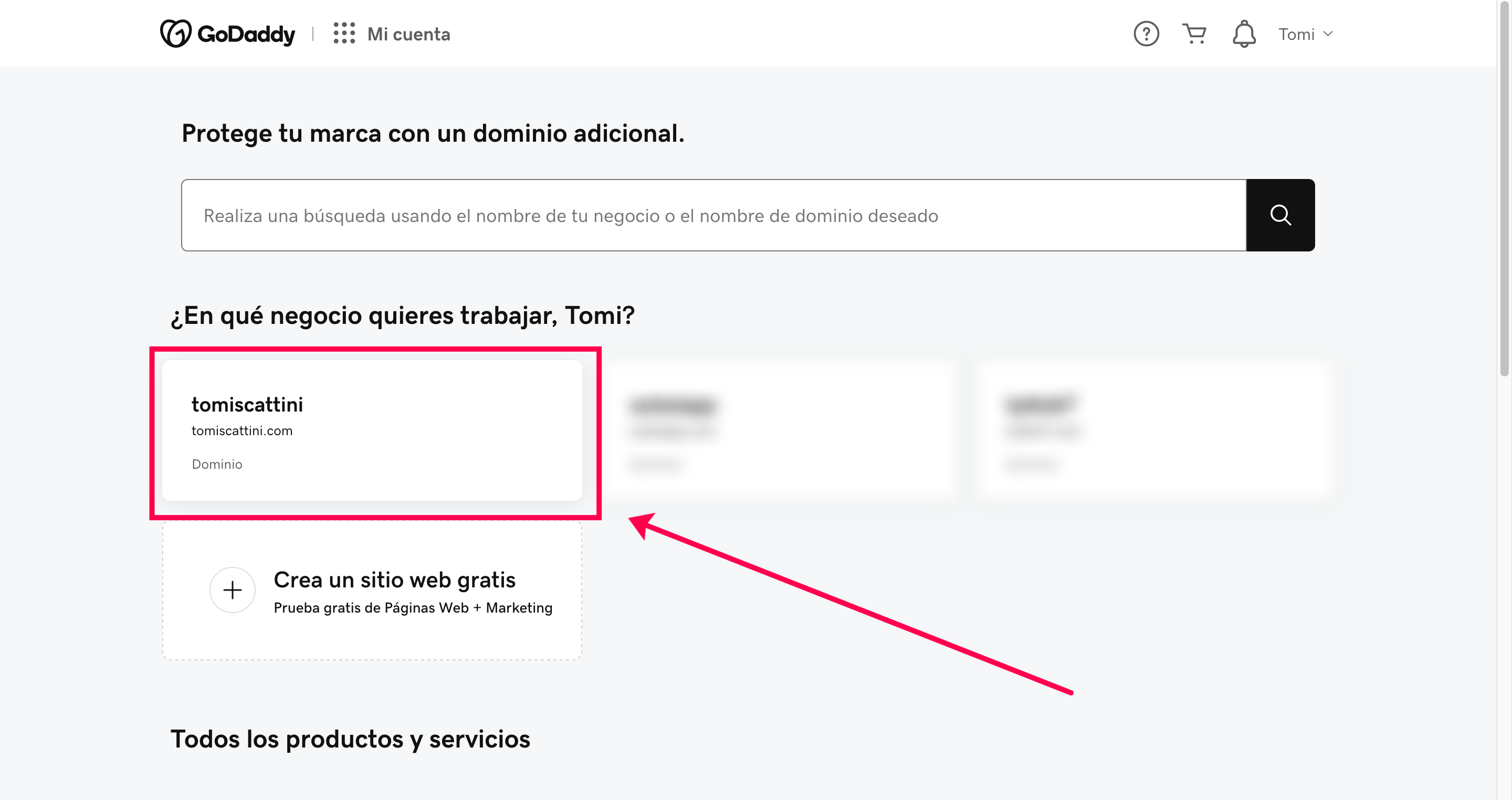The image size is (1512, 800).
Task: Click the vertical page scrollbar
Action: pos(1504,188)
